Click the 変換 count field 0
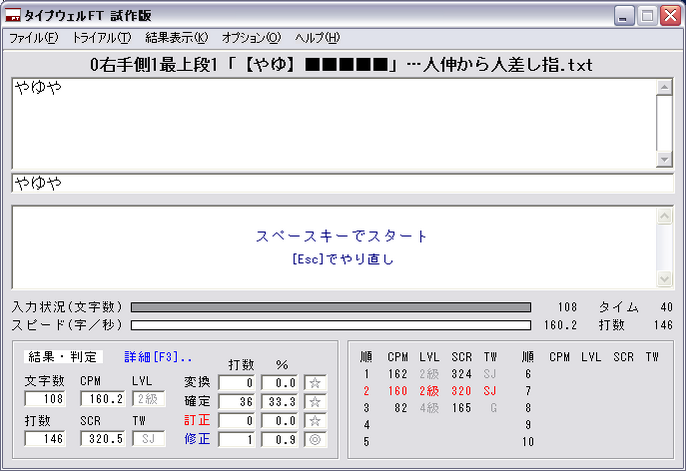 (x=237, y=383)
